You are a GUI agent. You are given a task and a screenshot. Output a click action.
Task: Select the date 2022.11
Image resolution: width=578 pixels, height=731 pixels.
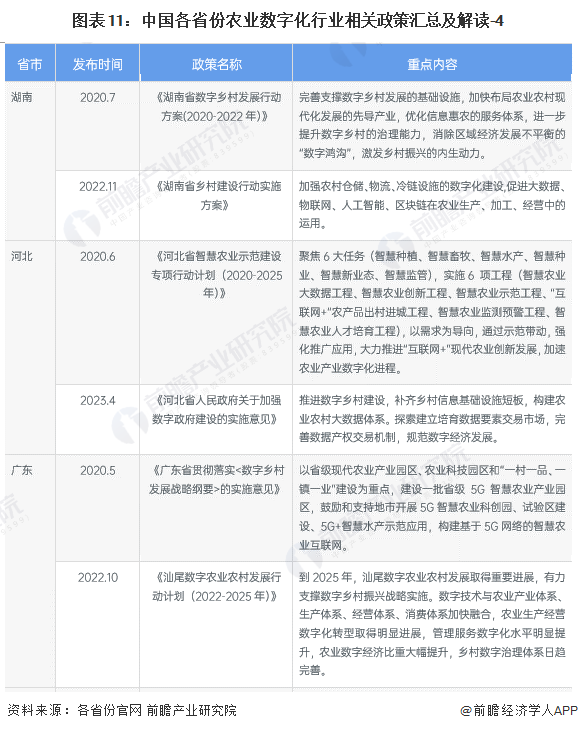click(97, 186)
